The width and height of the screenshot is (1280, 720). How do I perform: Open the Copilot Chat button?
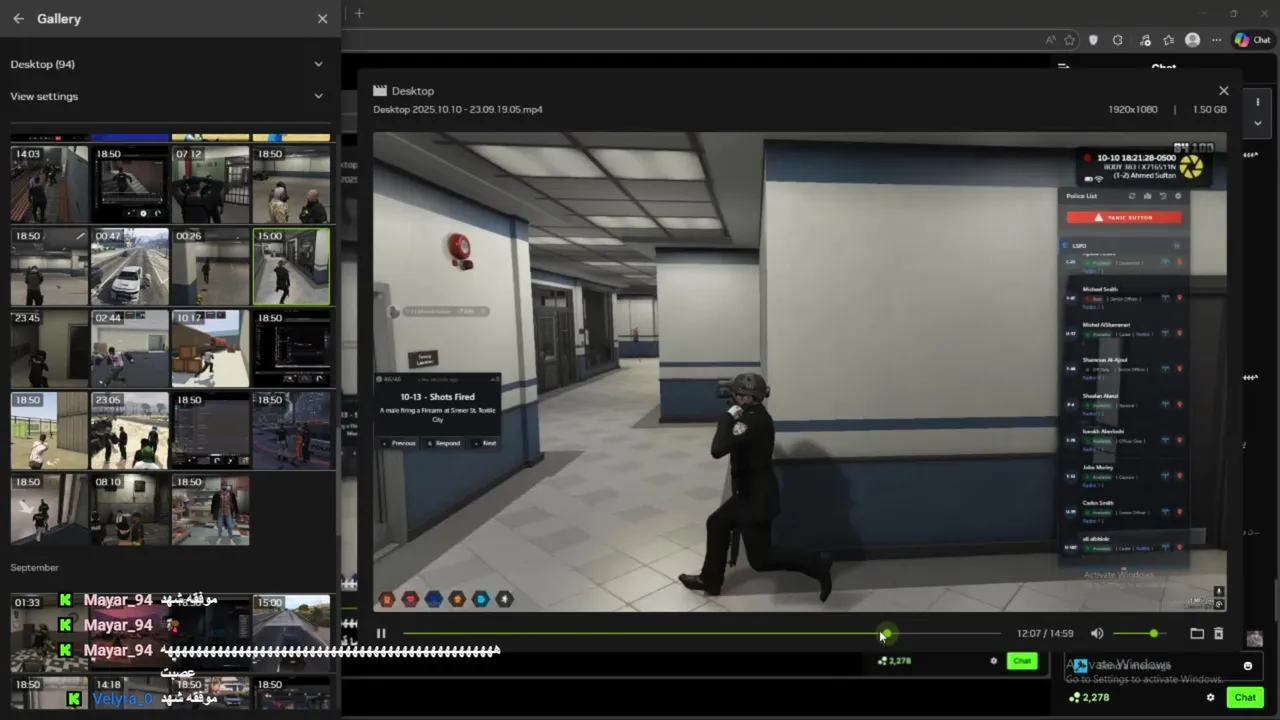(x=1252, y=40)
